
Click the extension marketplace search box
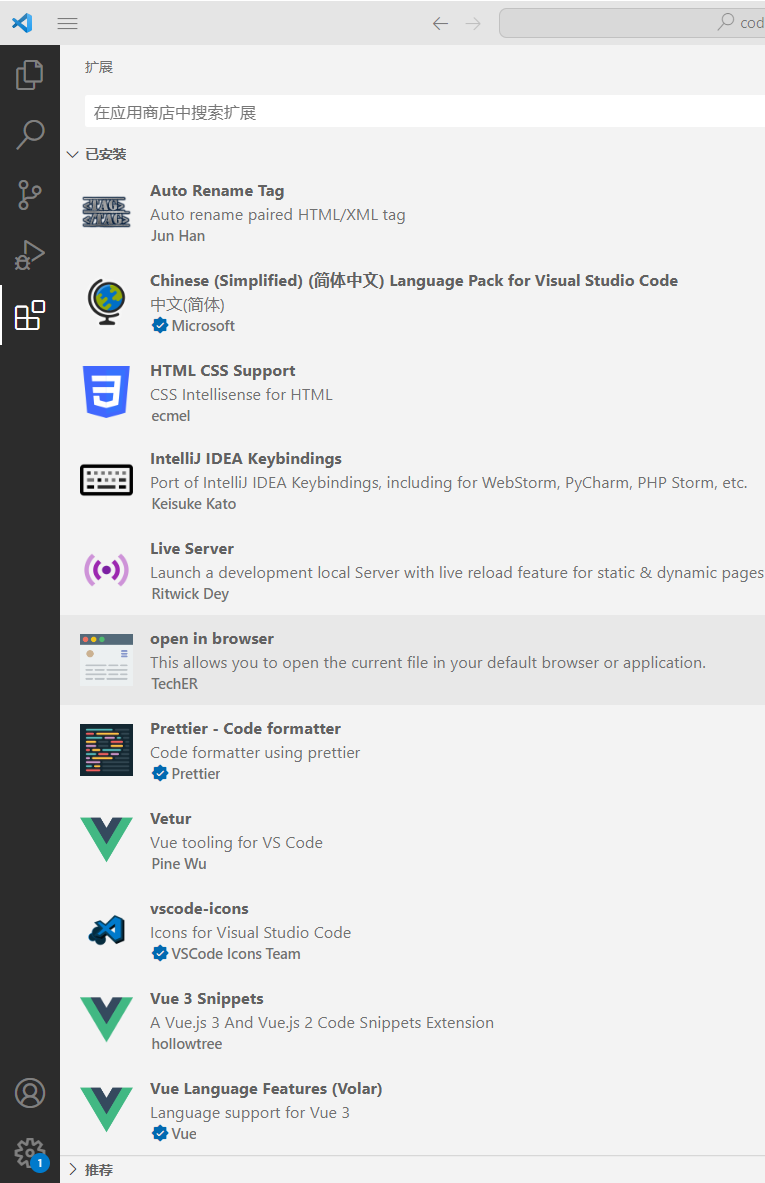pyautogui.click(x=420, y=112)
